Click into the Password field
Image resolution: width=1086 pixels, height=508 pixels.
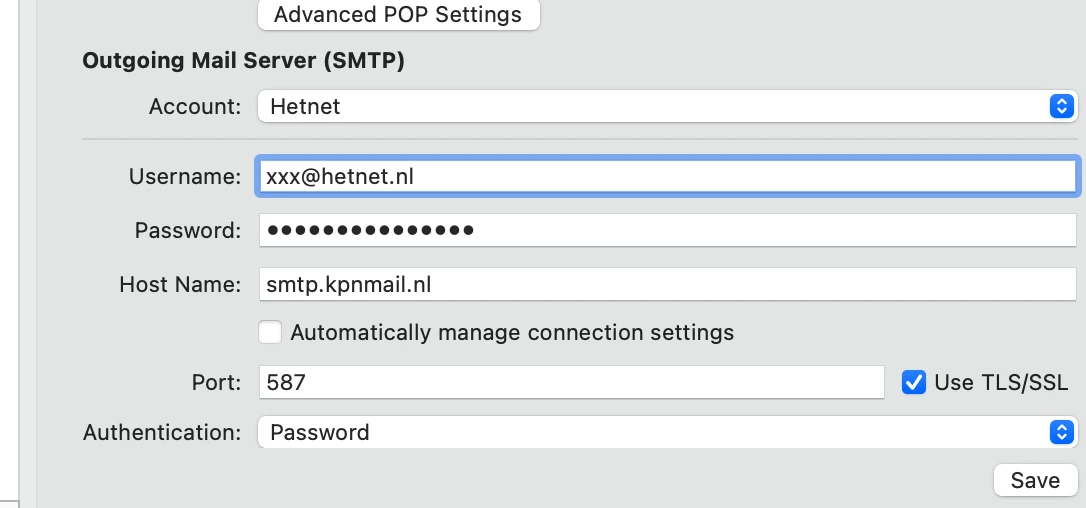click(x=667, y=231)
